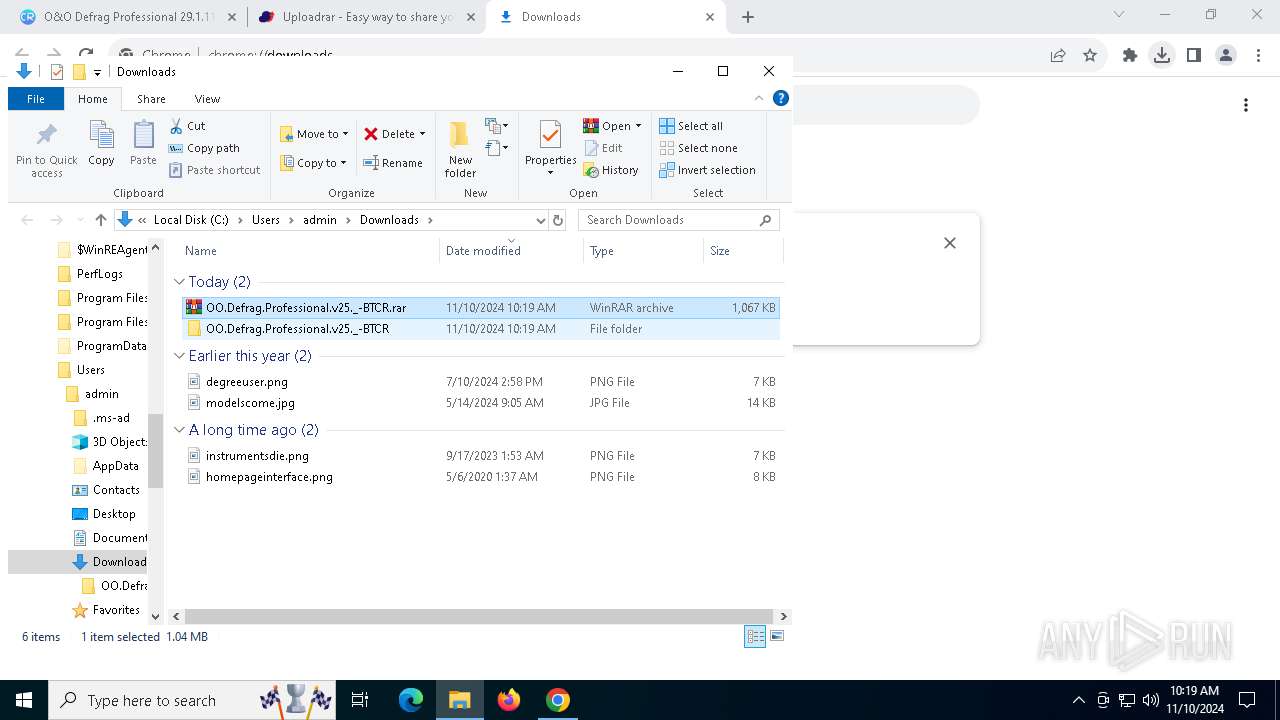Open the Copy to dropdown
Screen dimensions: 1280x720
[313, 163]
